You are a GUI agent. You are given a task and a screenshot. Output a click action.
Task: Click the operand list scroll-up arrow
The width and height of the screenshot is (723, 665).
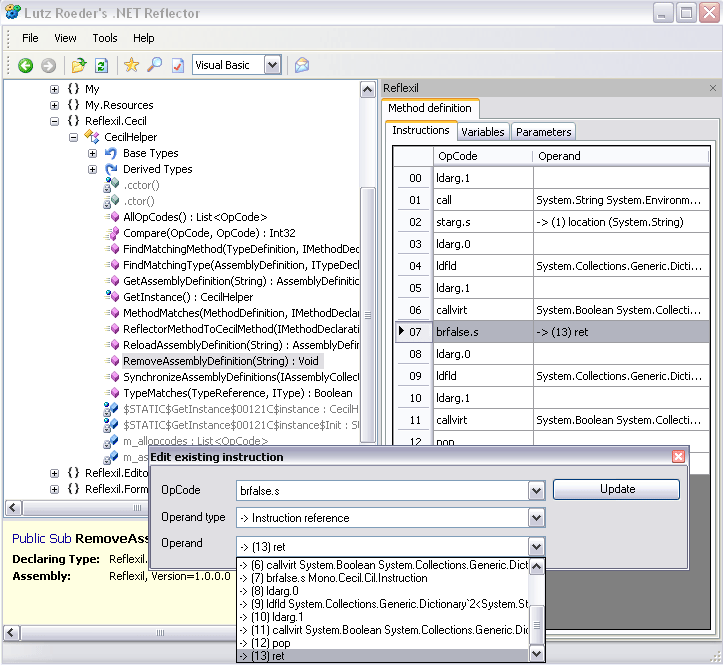pyautogui.click(x=536, y=566)
